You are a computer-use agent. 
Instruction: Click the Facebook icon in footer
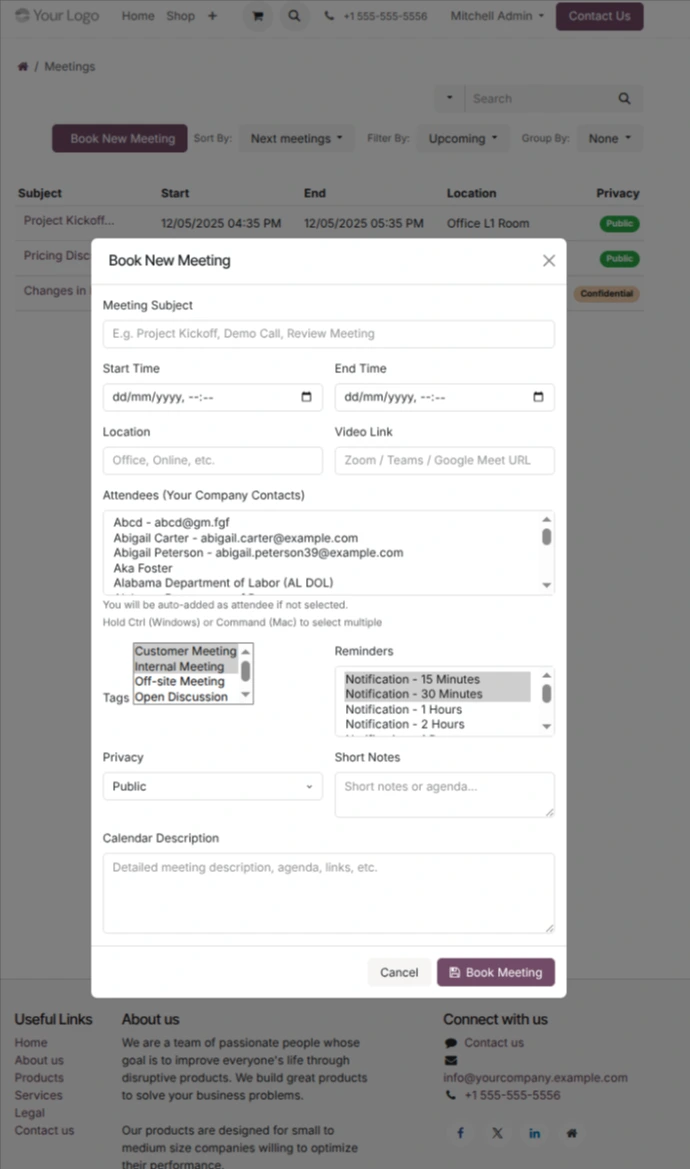tap(461, 1133)
